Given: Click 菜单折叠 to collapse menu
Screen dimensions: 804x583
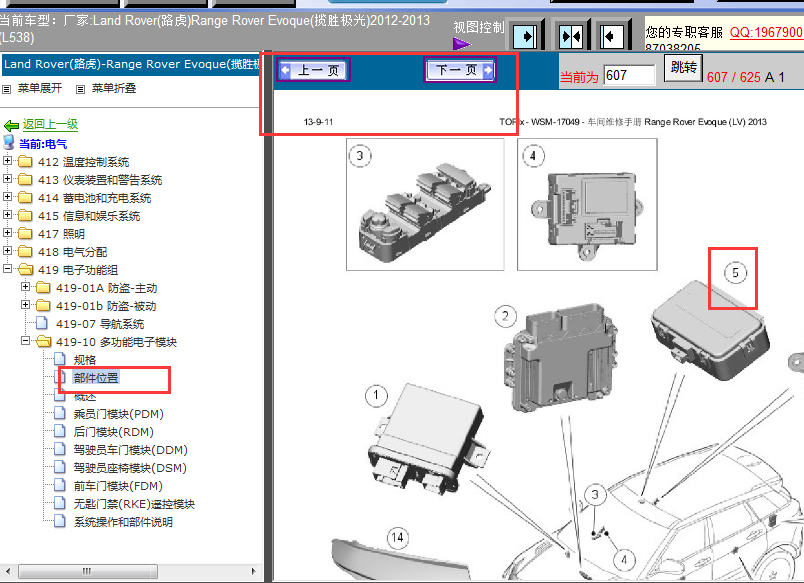Looking at the screenshot, I should (113, 88).
